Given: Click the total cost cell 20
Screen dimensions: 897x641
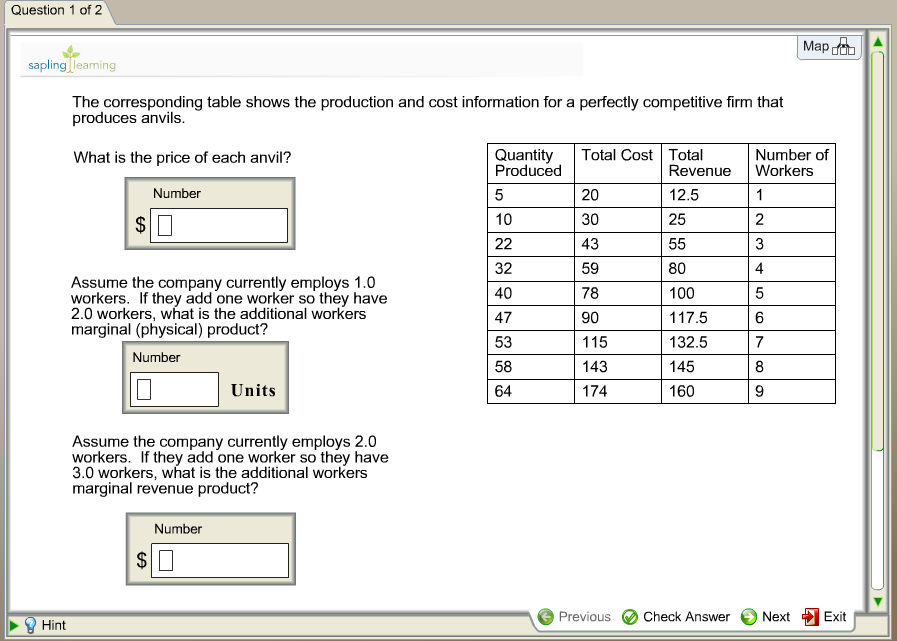Looking at the screenshot, I should [x=618, y=195].
